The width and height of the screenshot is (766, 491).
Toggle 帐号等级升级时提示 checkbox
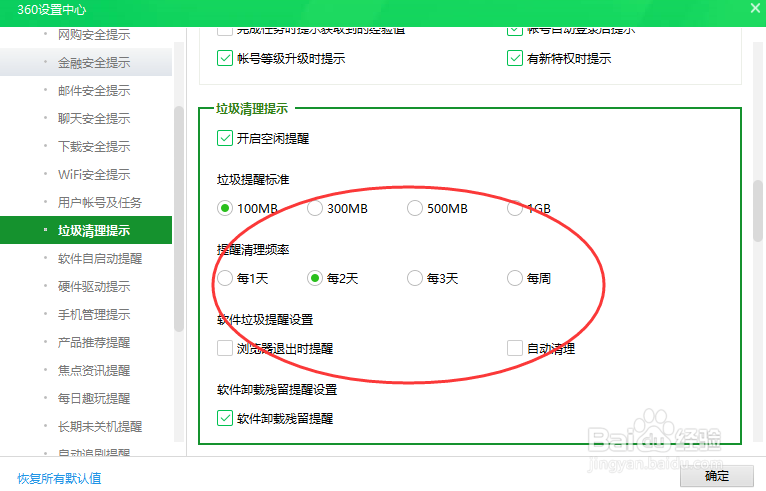(x=225, y=58)
